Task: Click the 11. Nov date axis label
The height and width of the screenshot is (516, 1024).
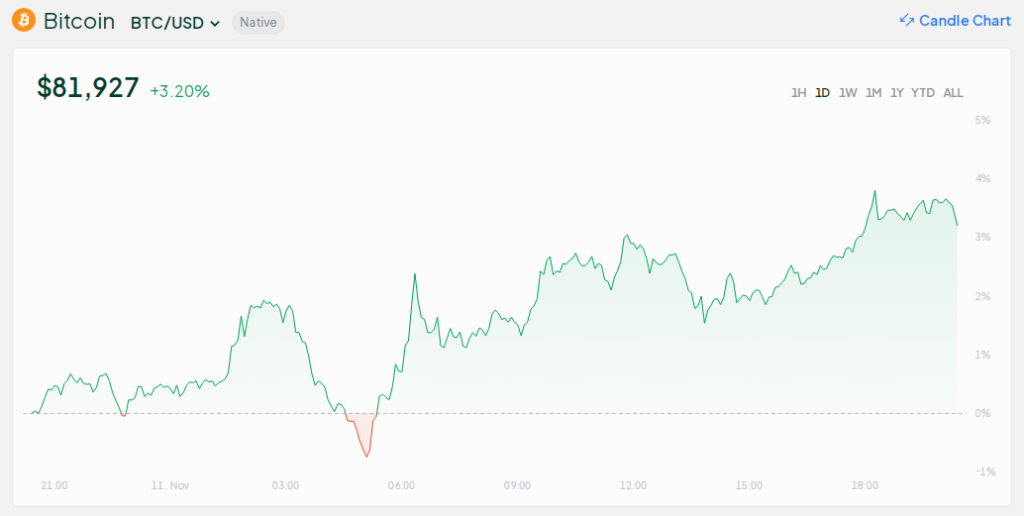Action: (170, 486)
